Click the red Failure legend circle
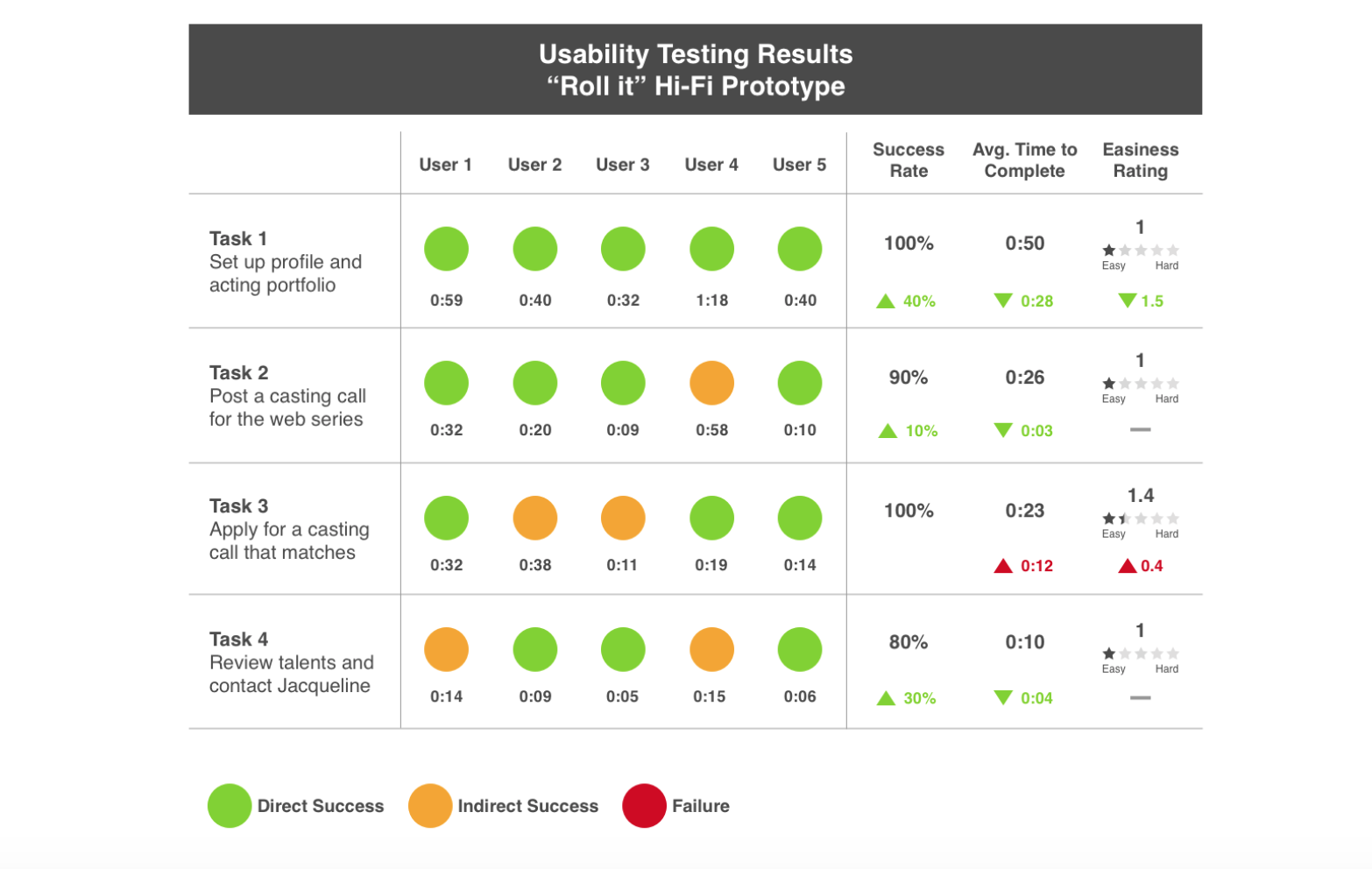 coord(644,806)
